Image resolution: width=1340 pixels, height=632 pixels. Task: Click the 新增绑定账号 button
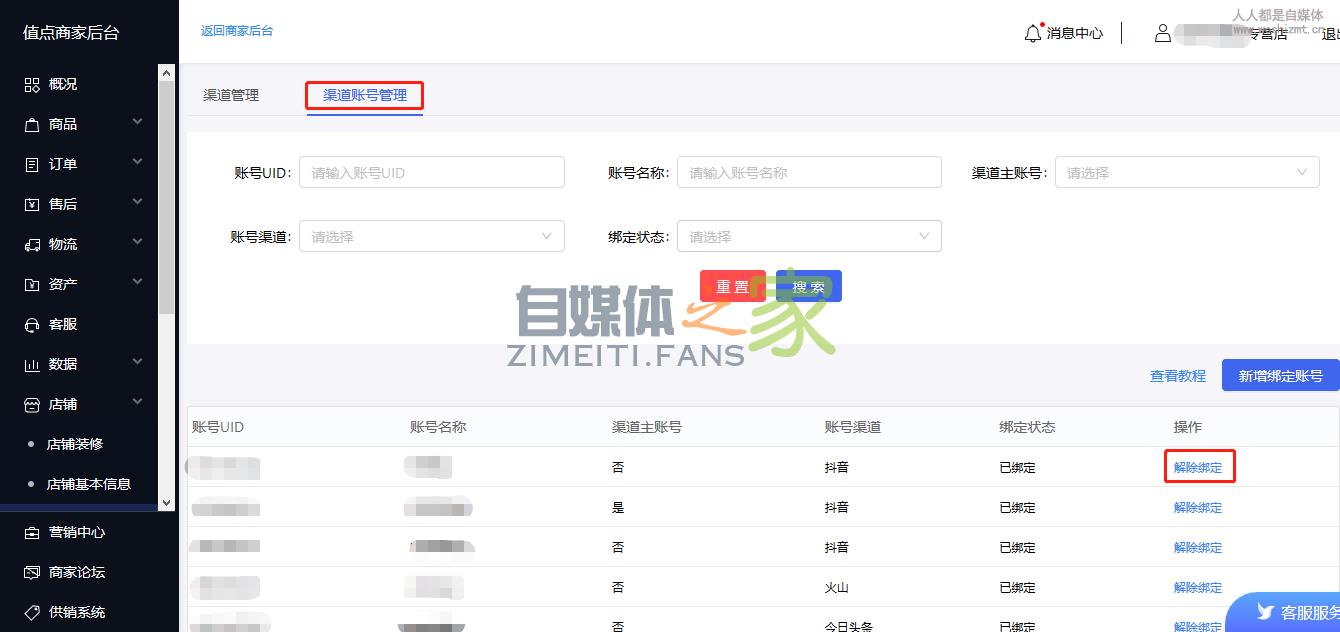click(x=1280, y=376)
